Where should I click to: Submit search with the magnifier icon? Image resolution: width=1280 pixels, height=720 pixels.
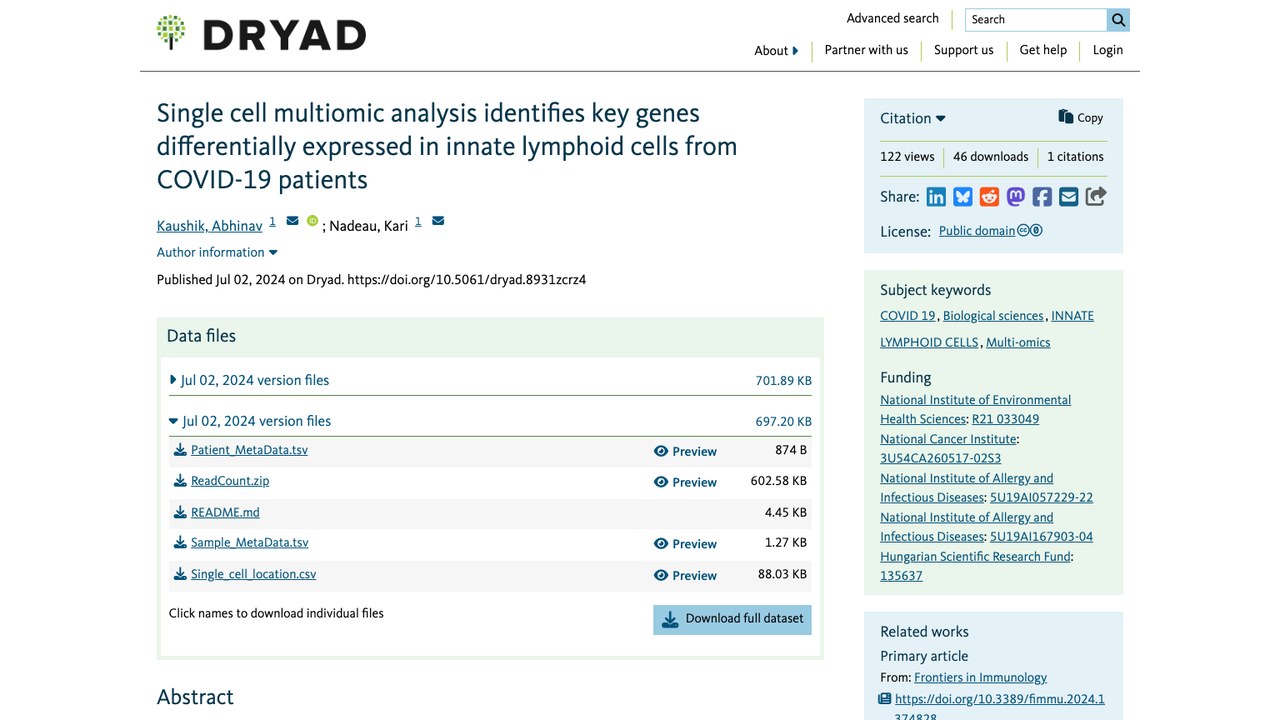(x=1118, y=19)
